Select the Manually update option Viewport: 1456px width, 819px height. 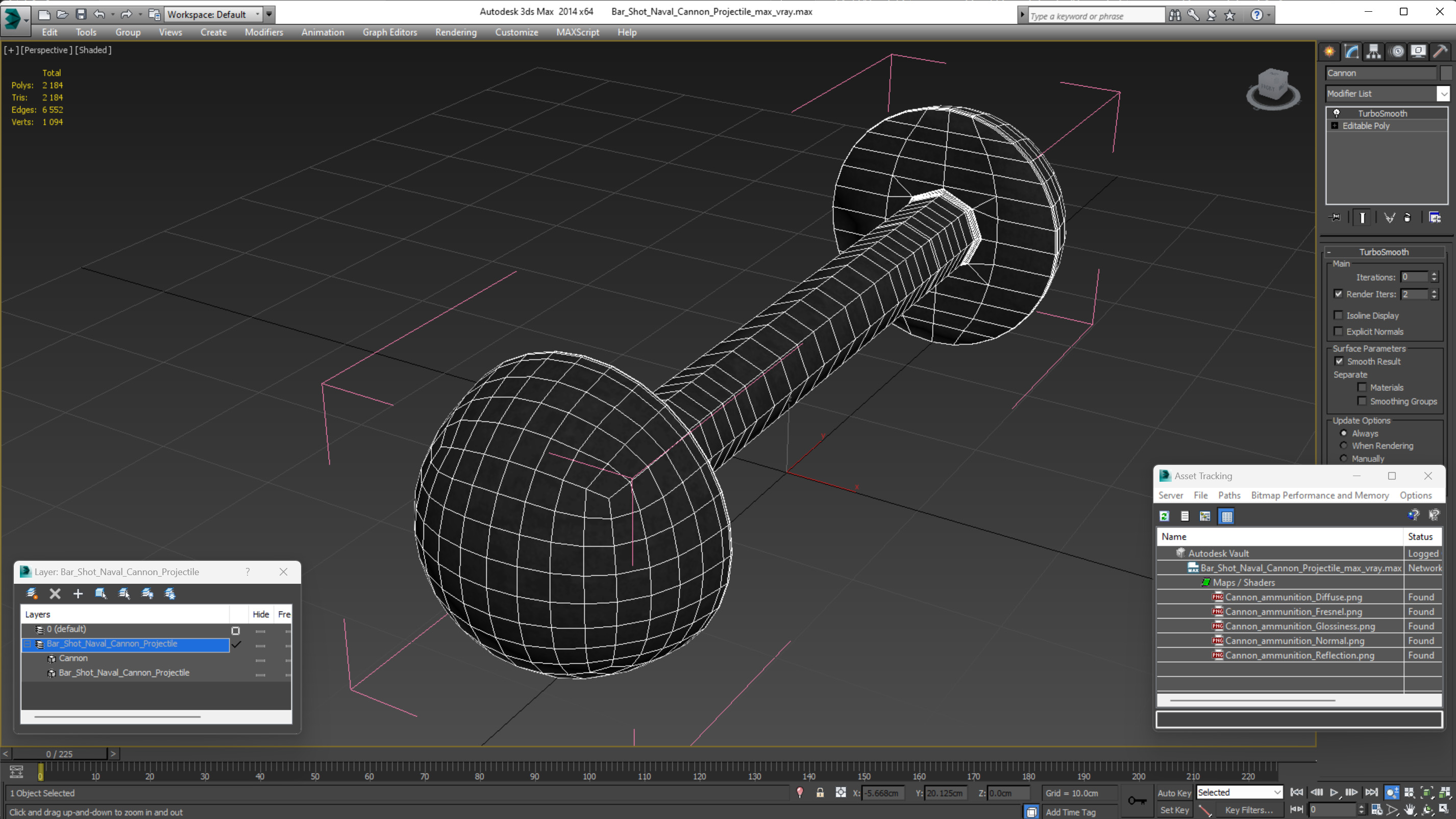(x=1344, y=458)
